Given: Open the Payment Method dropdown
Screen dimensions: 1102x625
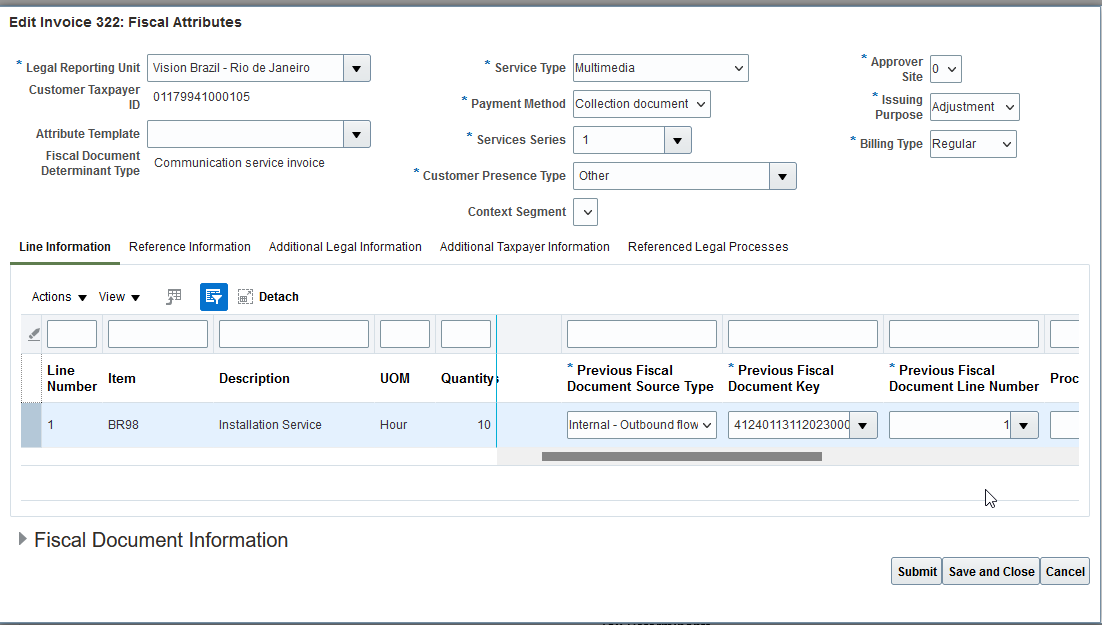Looking at the screenshot, I should pos(700,103).
